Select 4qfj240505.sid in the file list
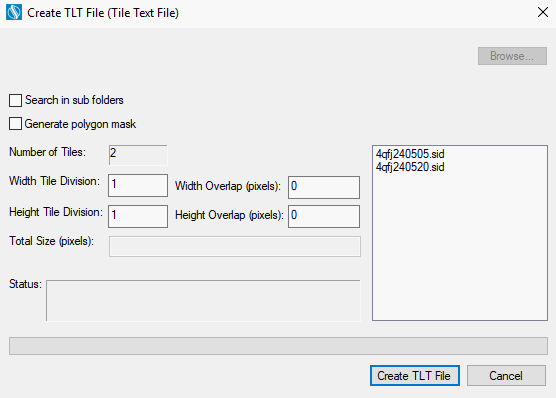556x398 pixels. tap(410, 154)
